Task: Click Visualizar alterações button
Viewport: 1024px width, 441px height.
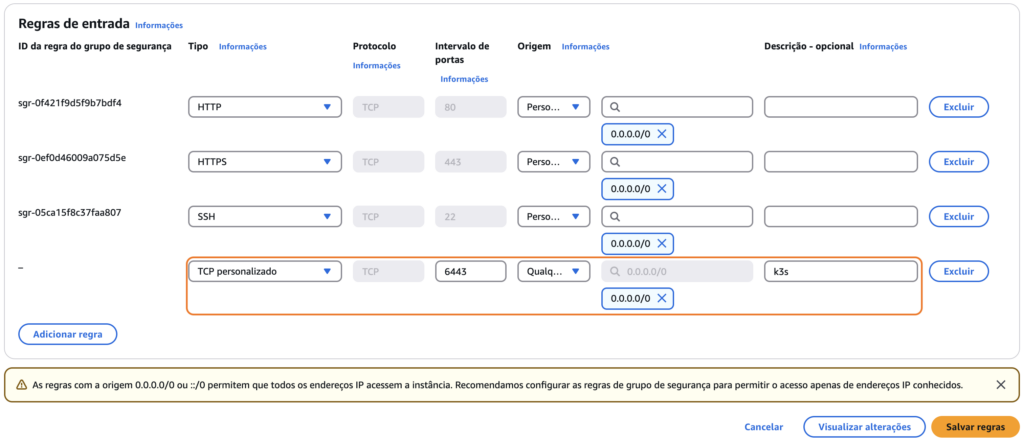Action: [x=864, y=427]
